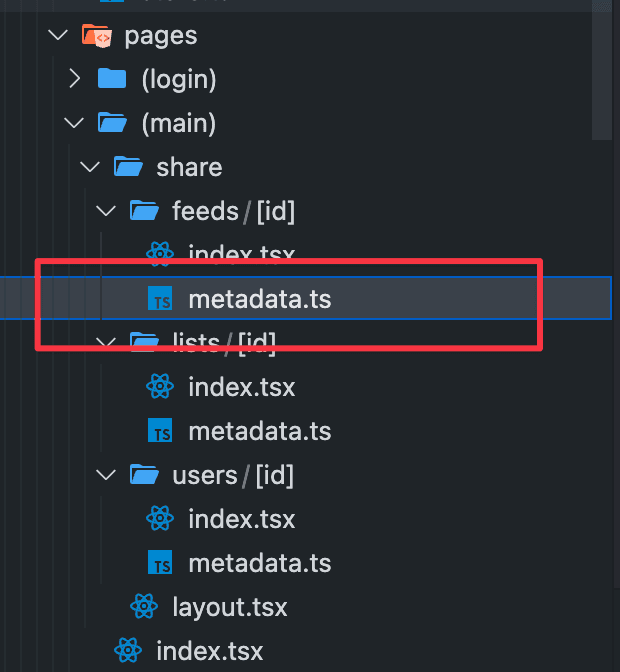
Task: Click the pages folder icon
Action: coord(96,36)
